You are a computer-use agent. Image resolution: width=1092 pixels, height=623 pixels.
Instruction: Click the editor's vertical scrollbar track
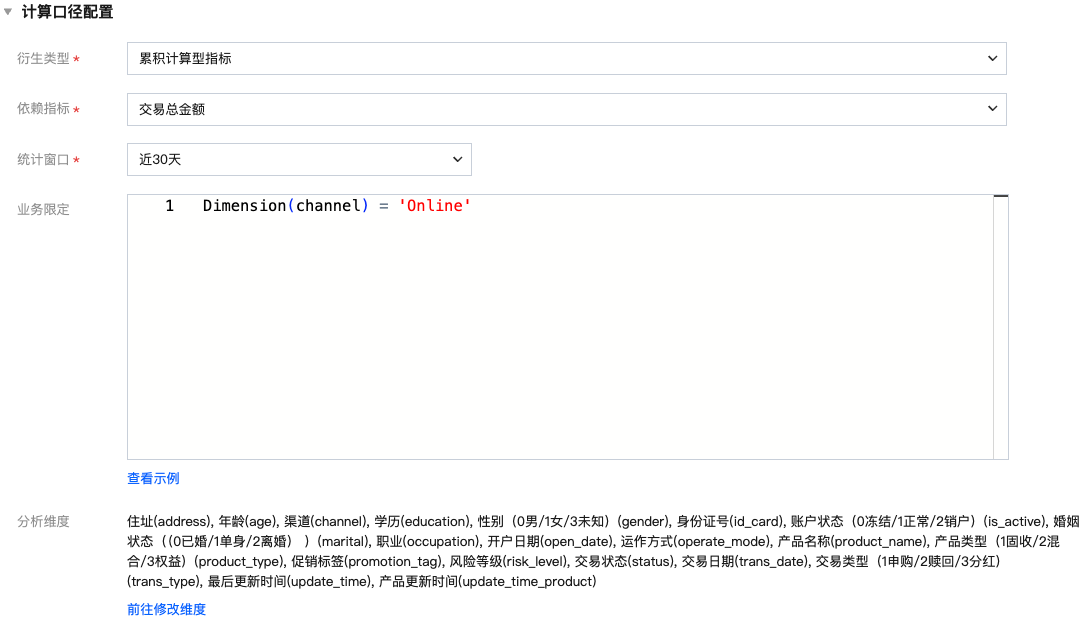tap(1001, 326)
